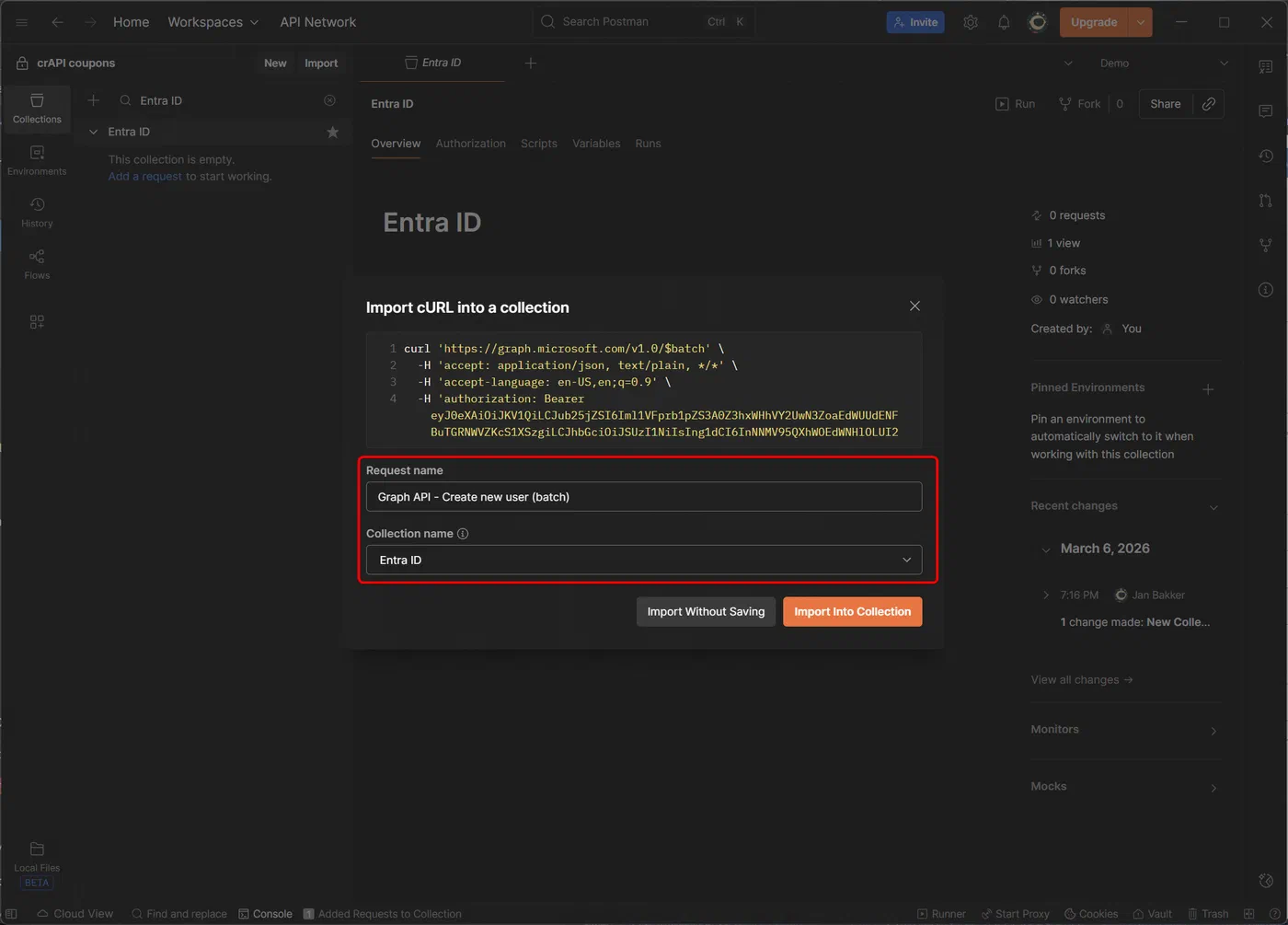
Task: Expand the Workspaces dropdown
Action: point(213,22)
